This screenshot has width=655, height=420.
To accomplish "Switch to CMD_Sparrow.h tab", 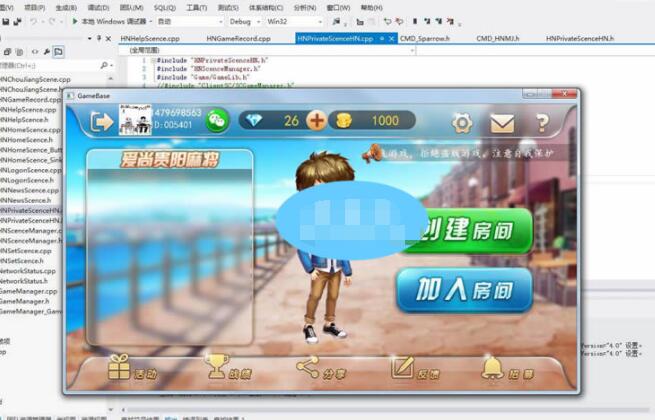I will point(425,38).
